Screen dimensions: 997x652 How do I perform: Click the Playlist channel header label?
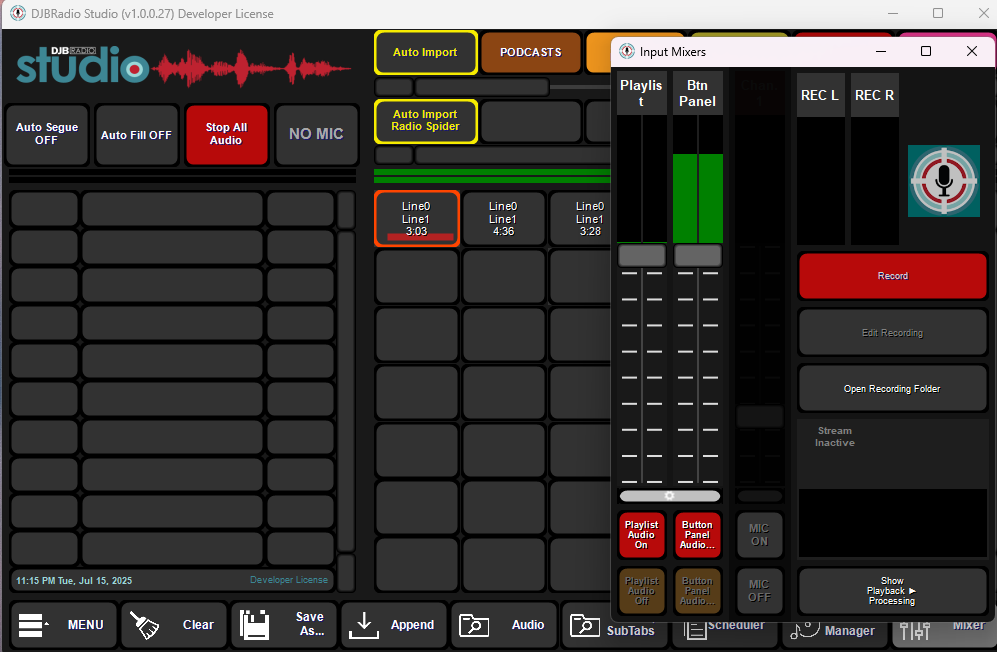click(641, 93)
